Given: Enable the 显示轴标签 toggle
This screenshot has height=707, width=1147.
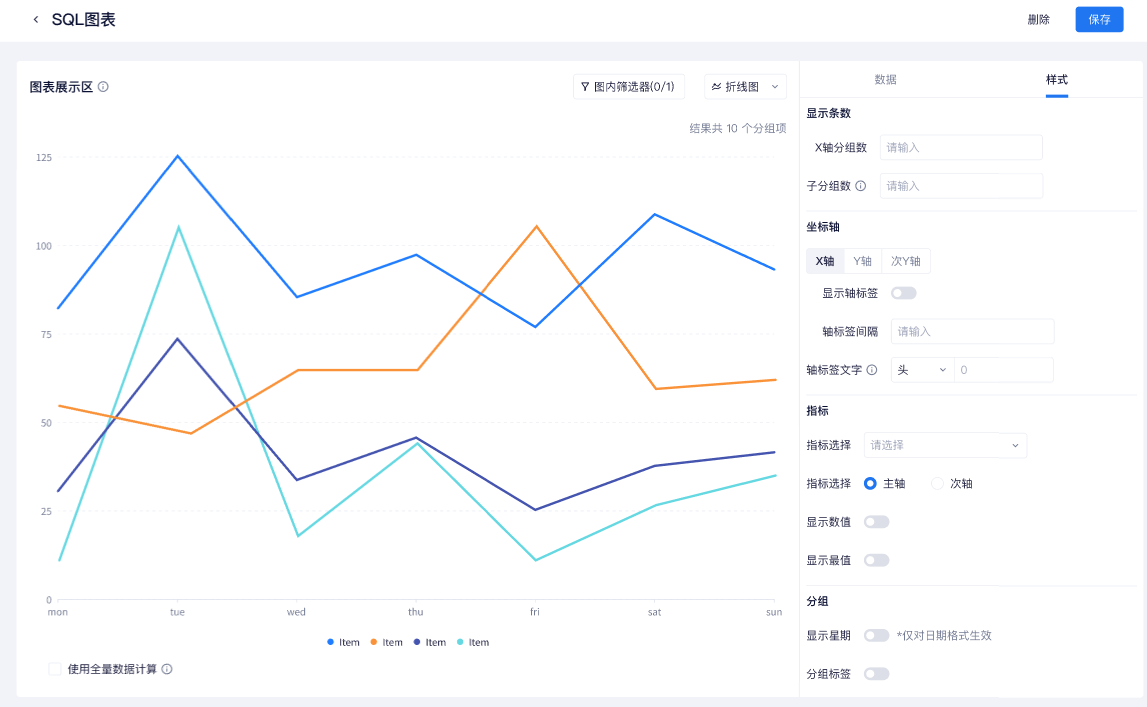Looking at the screenshot, I should point(903,292).
